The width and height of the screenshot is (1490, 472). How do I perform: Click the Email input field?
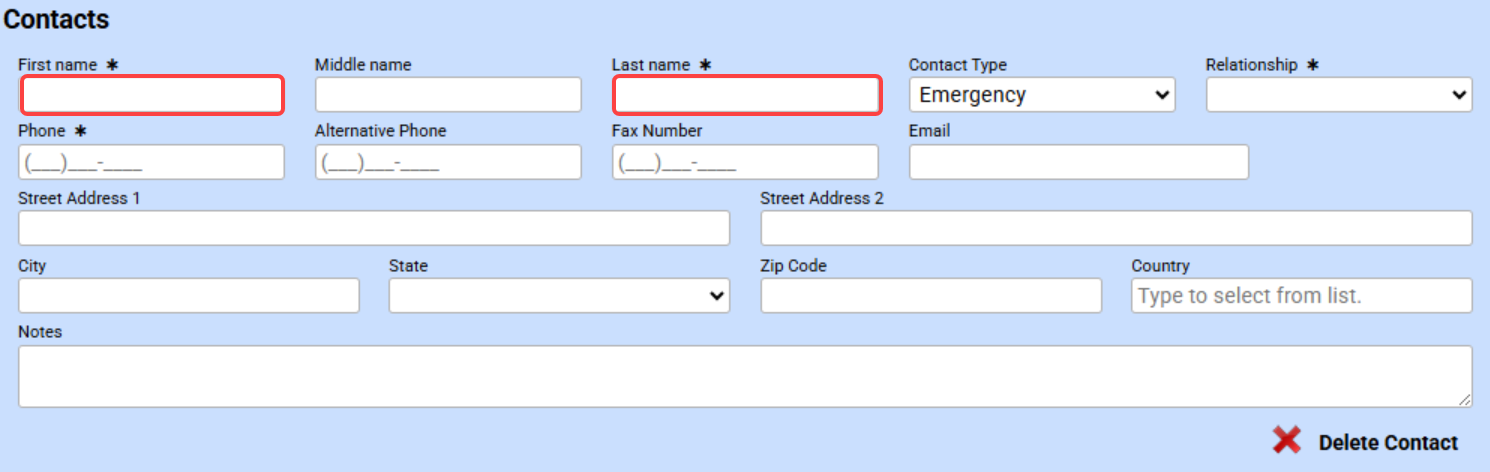(1078, 162)
